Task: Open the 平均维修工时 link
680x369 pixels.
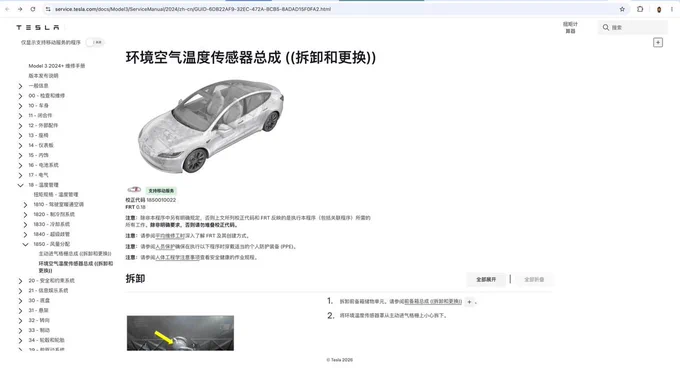Action: tap(170, 236)
